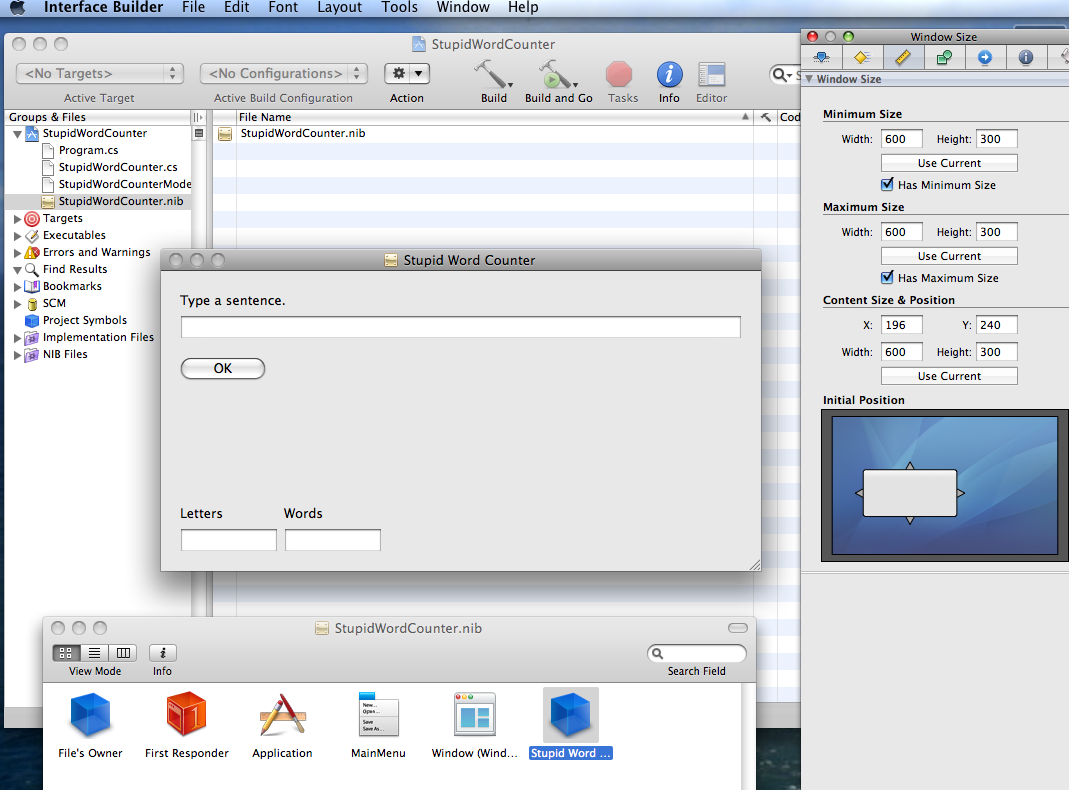Select the Size ruler inspector tab
This screenshot has height=790, width=1069.
pos(903,57)
